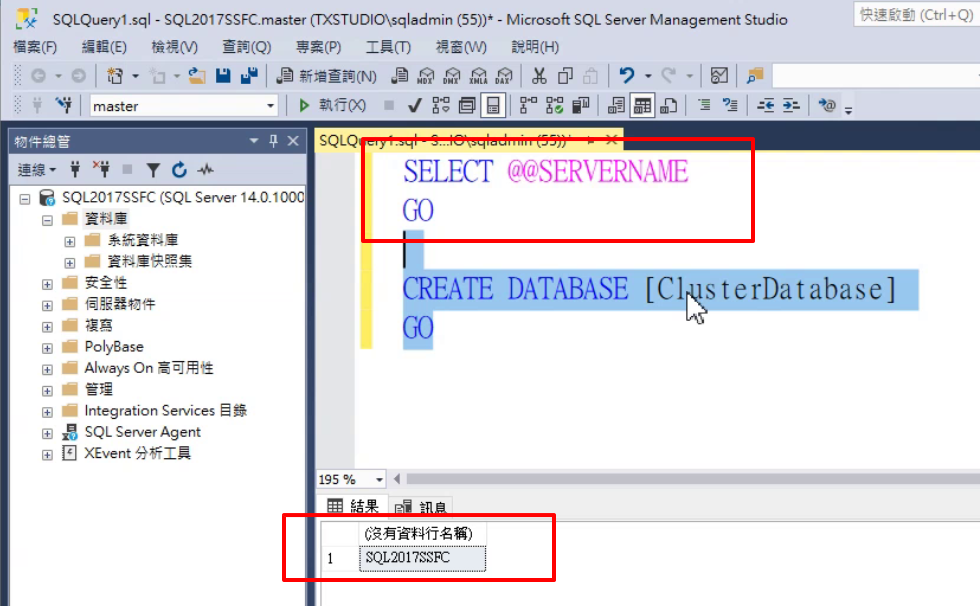Click the Open File folder icon
The image size is (980, 606).
pyautogui.click(x=197, y=76)
